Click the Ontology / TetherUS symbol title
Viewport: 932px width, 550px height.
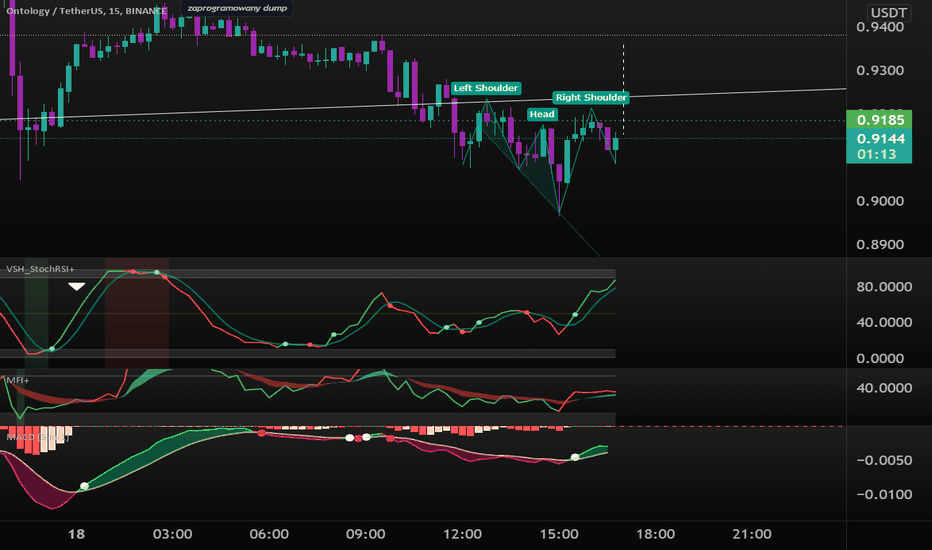[86, 11]
